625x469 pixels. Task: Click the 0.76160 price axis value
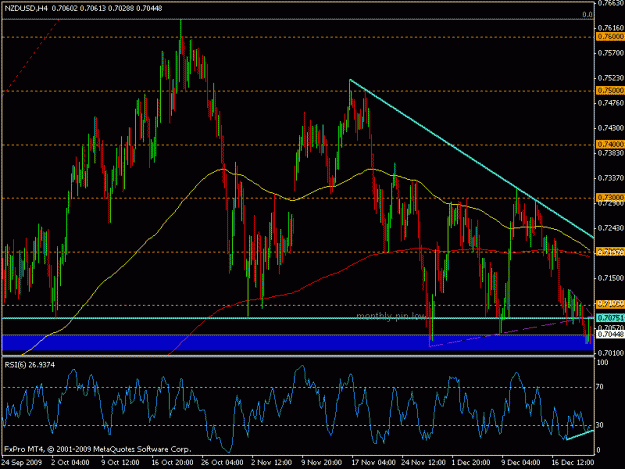610,28
